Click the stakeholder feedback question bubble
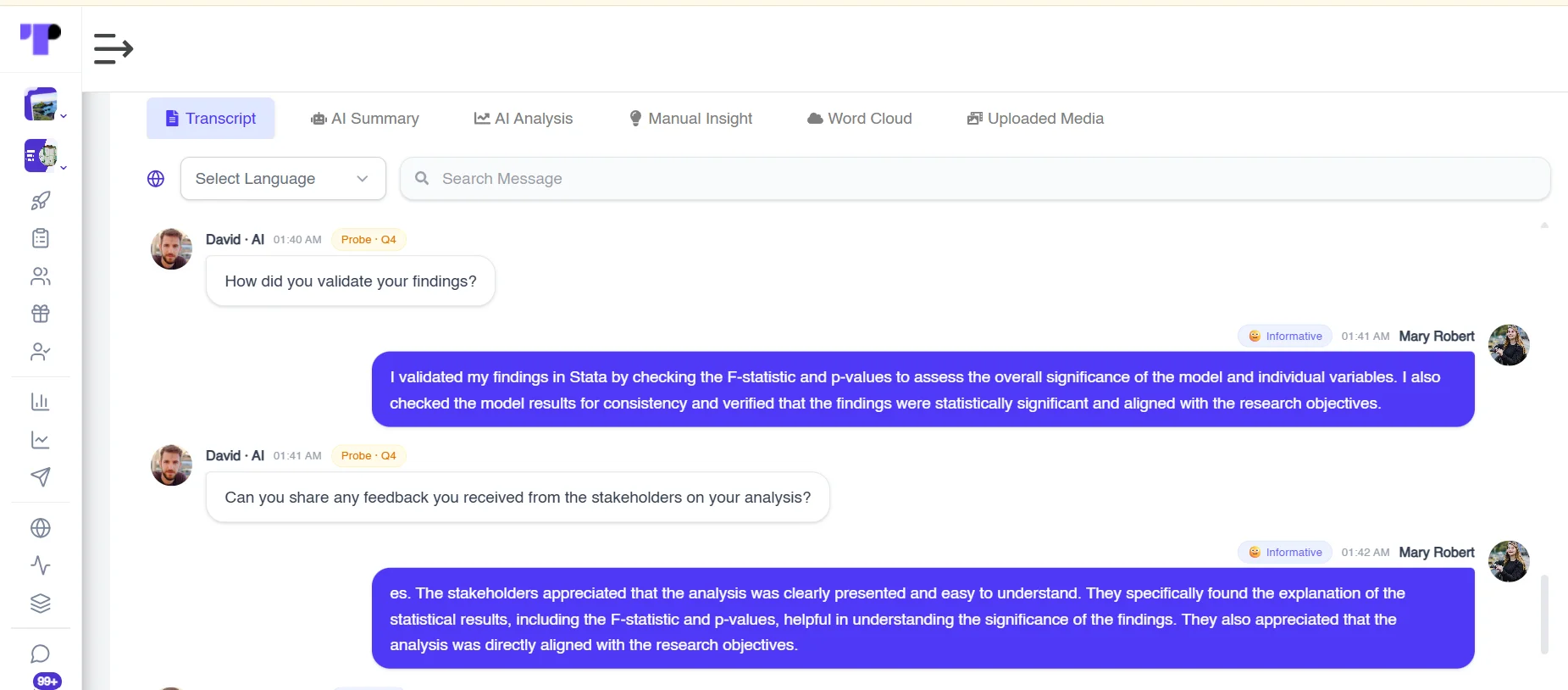This screenshot has height=690, width=1568. coord(518,498)
